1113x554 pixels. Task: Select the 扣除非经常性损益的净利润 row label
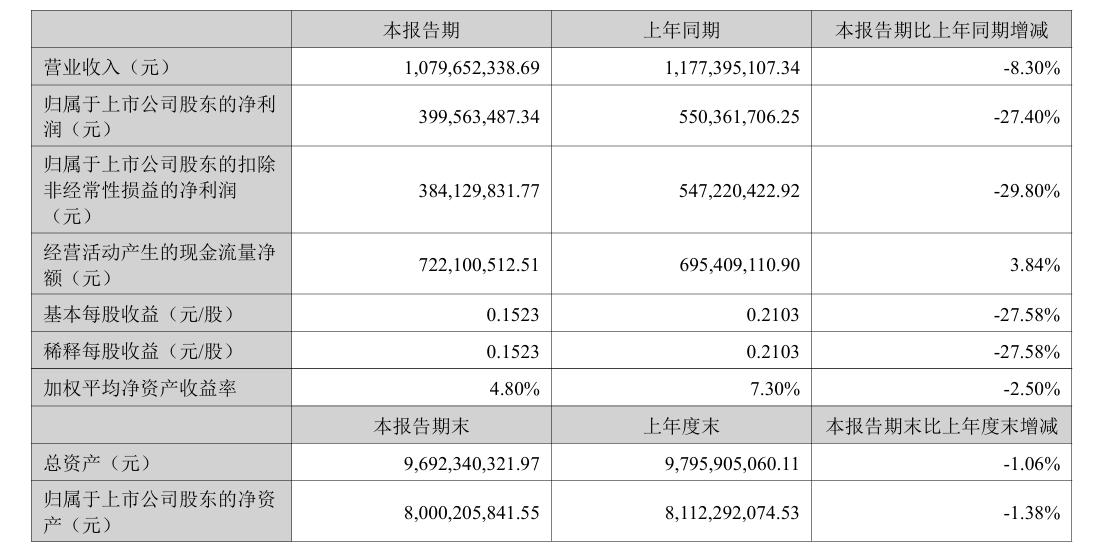click(160, 190)
